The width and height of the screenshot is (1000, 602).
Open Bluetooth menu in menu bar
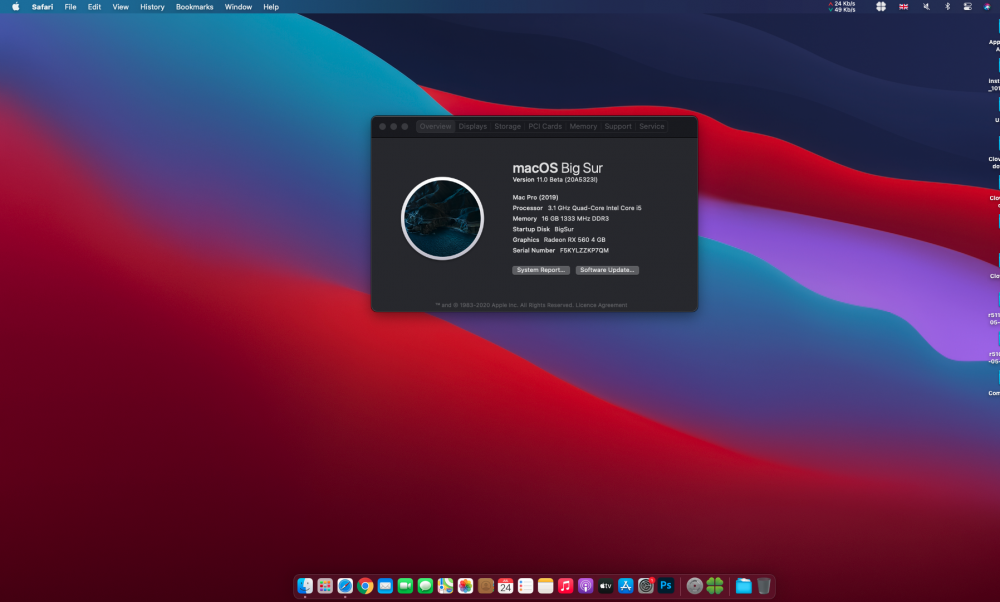point(947,6)
